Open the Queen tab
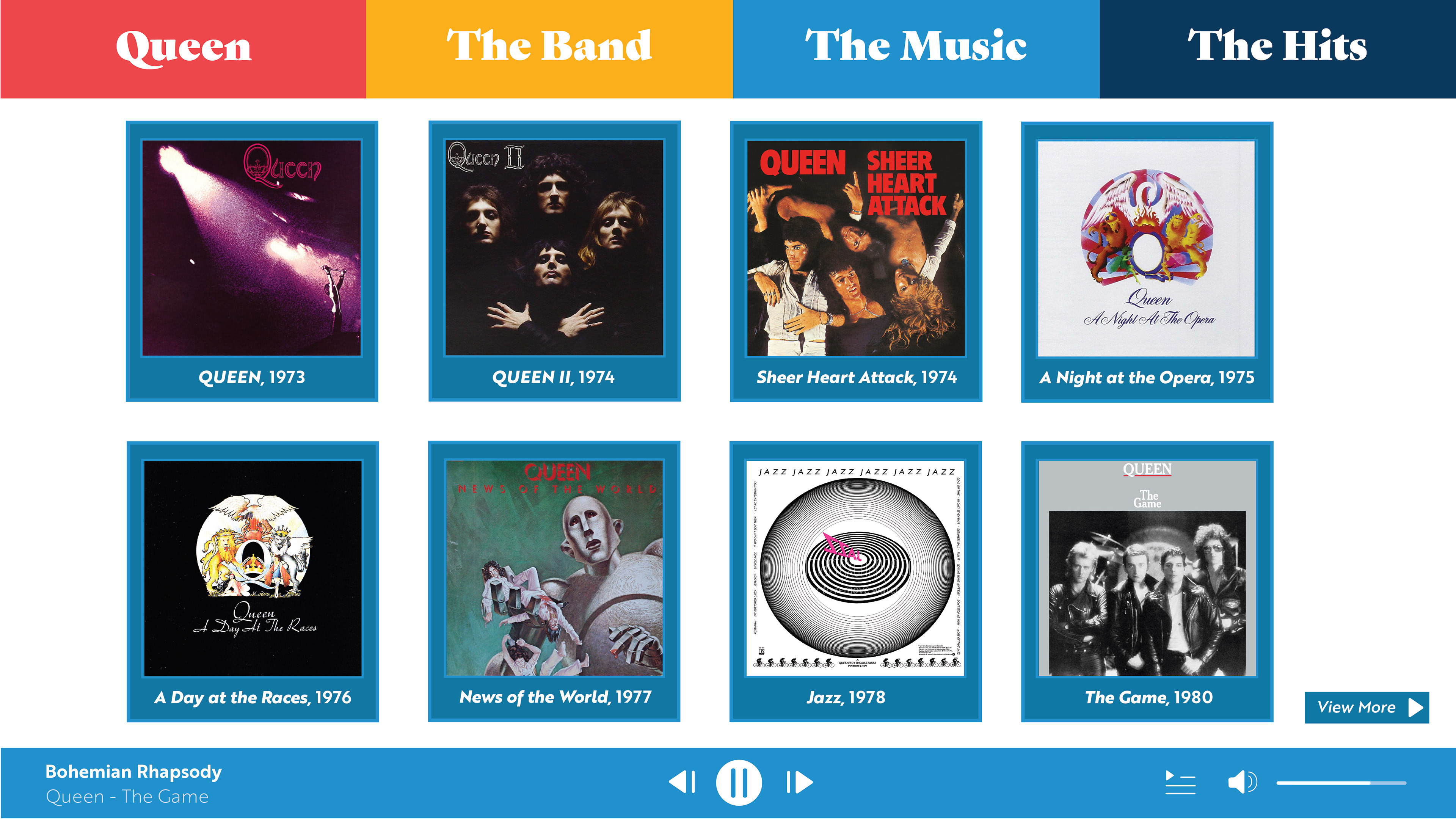The height and width of the screenshot is (819, 1456). click(x=183, y=49)
